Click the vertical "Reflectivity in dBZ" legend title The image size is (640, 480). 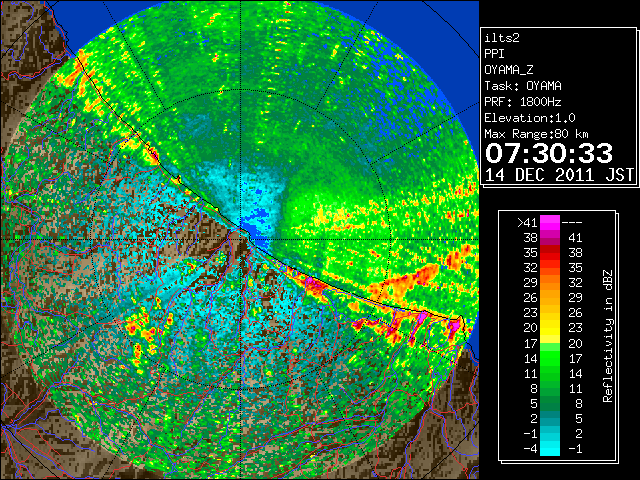608,336
